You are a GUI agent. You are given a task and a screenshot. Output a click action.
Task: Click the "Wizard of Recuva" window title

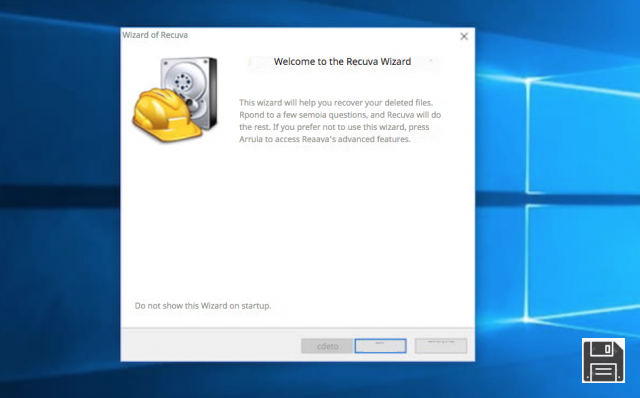[155, 35]
